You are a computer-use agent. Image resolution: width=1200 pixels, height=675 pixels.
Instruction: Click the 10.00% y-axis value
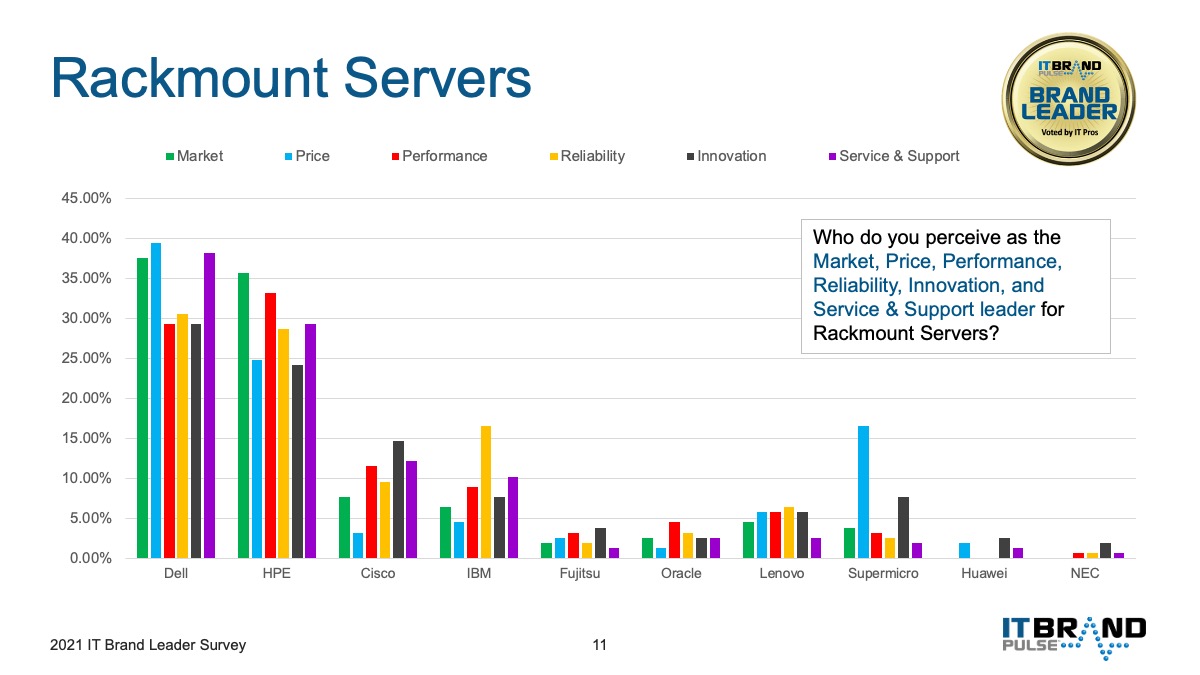click(x=88, y=478)
